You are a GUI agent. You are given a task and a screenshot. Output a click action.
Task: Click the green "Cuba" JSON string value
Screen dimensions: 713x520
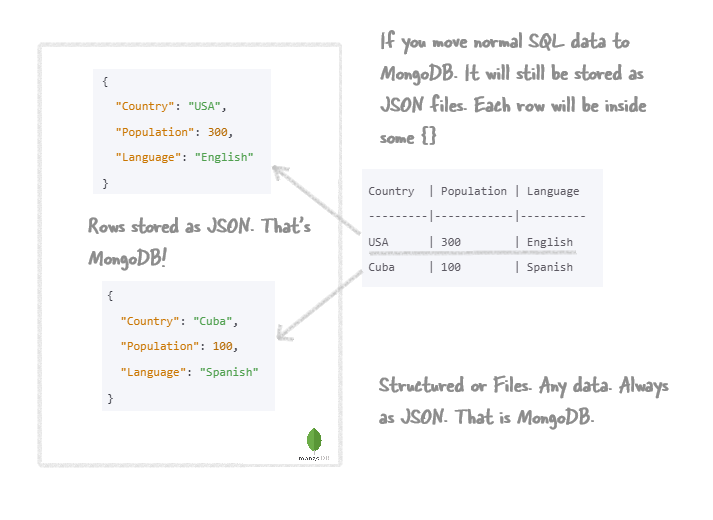[212, 321]
